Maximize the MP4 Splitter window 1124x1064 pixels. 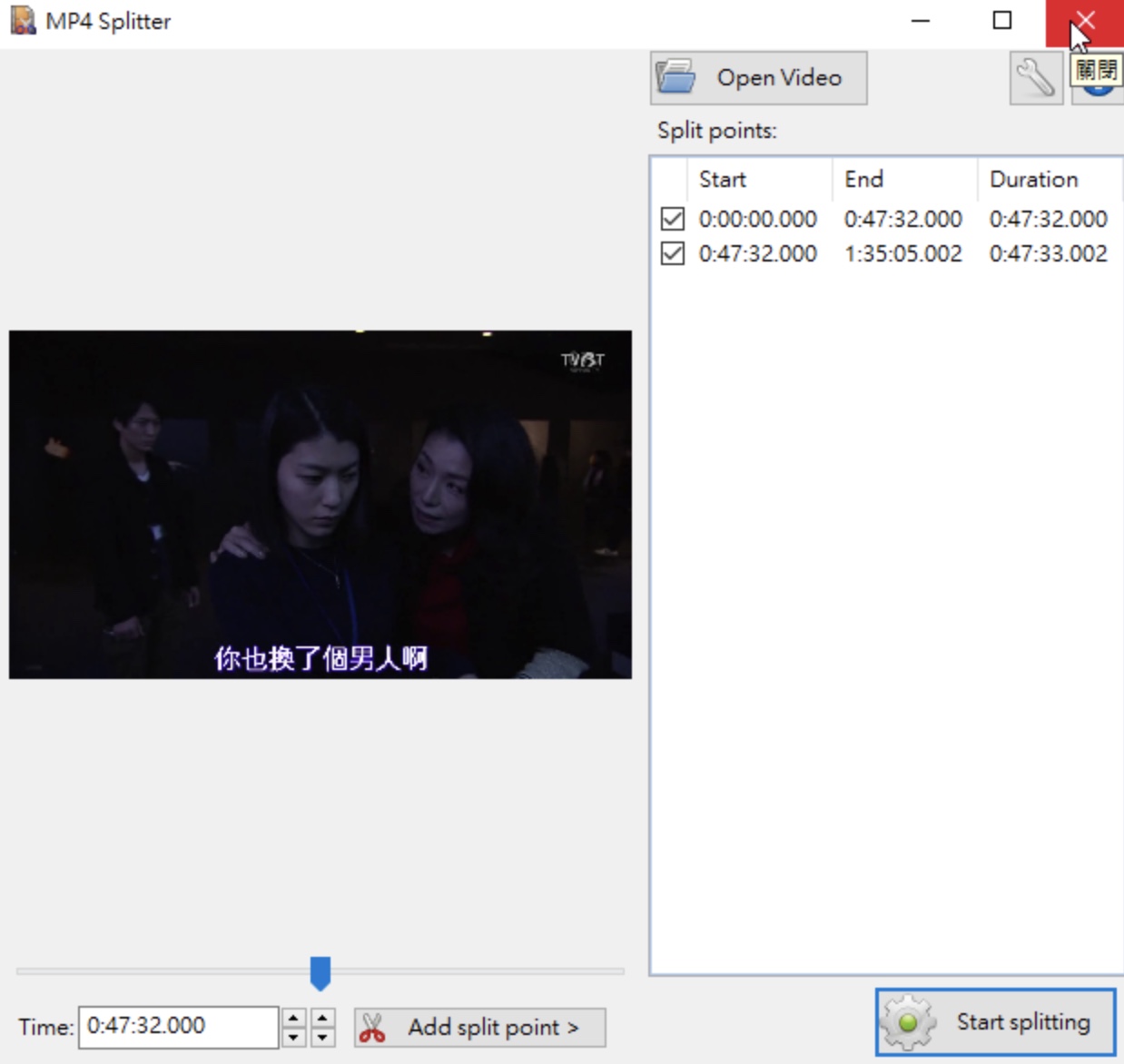coord(1002,20)
